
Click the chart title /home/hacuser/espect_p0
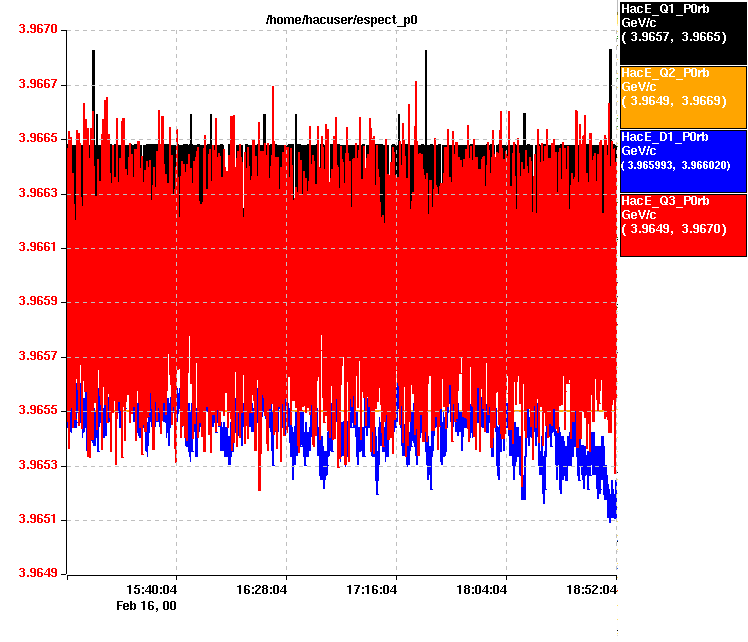pyautogui.click(x=341, y=20)
